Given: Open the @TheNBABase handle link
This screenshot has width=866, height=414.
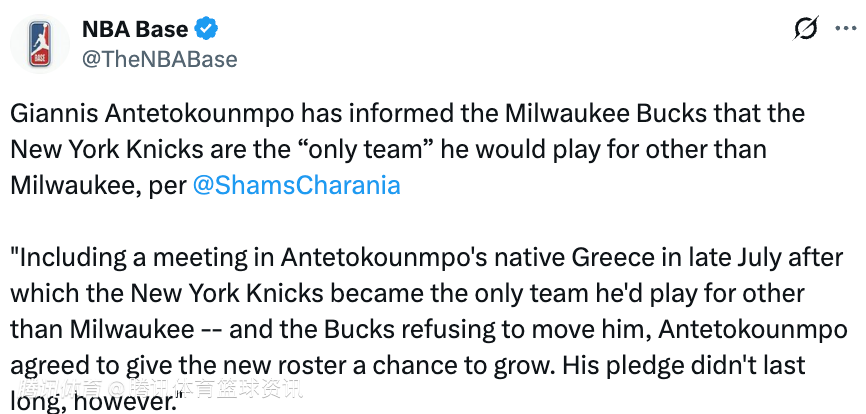Looking at the screenshot, I should 159,59.
